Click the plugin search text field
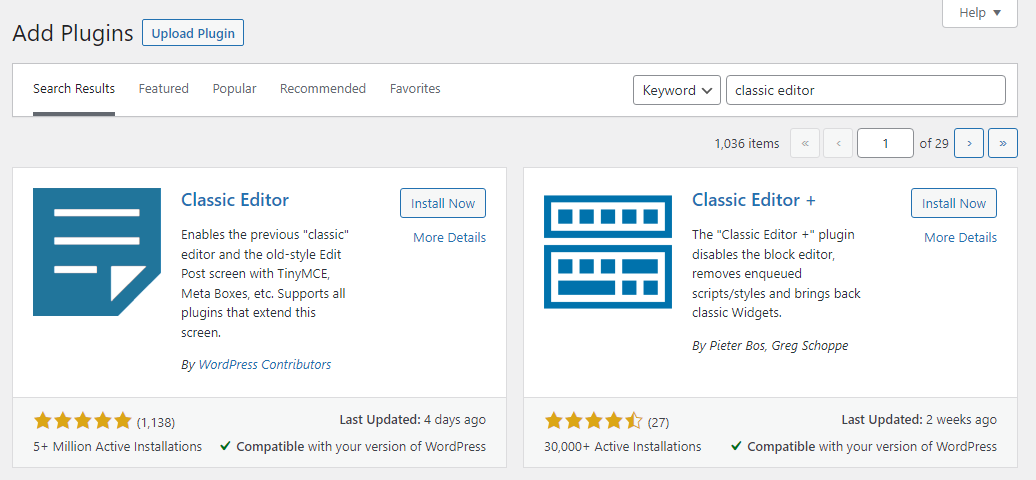The width and height of the screenshot is (1036, 480). pyautogui.click(x=865, y=90)
